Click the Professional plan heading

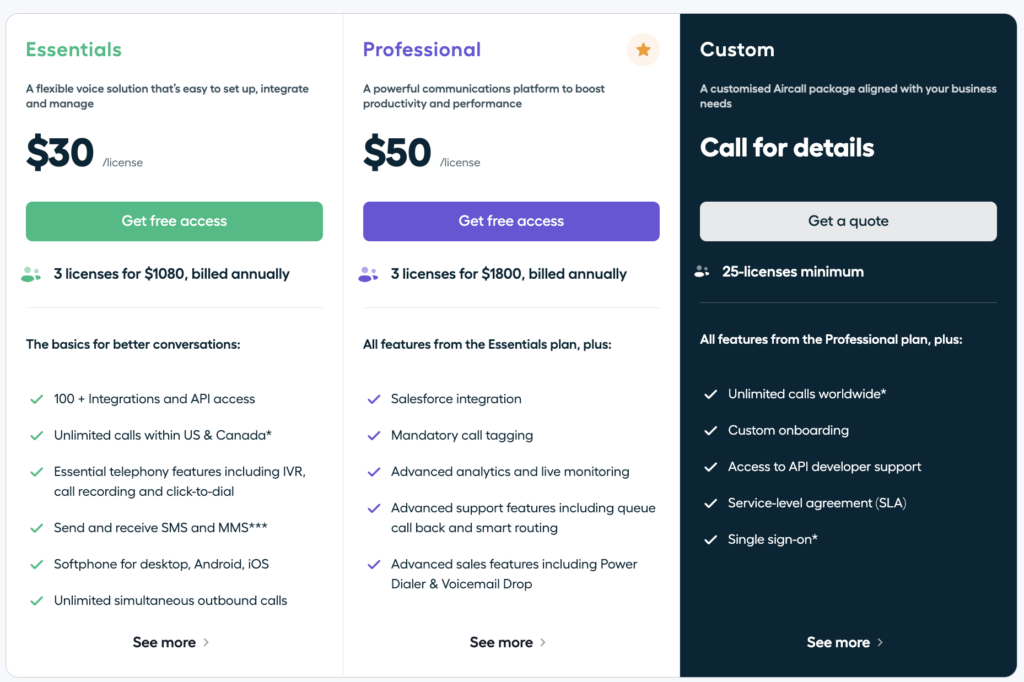(x=422, y=49)
